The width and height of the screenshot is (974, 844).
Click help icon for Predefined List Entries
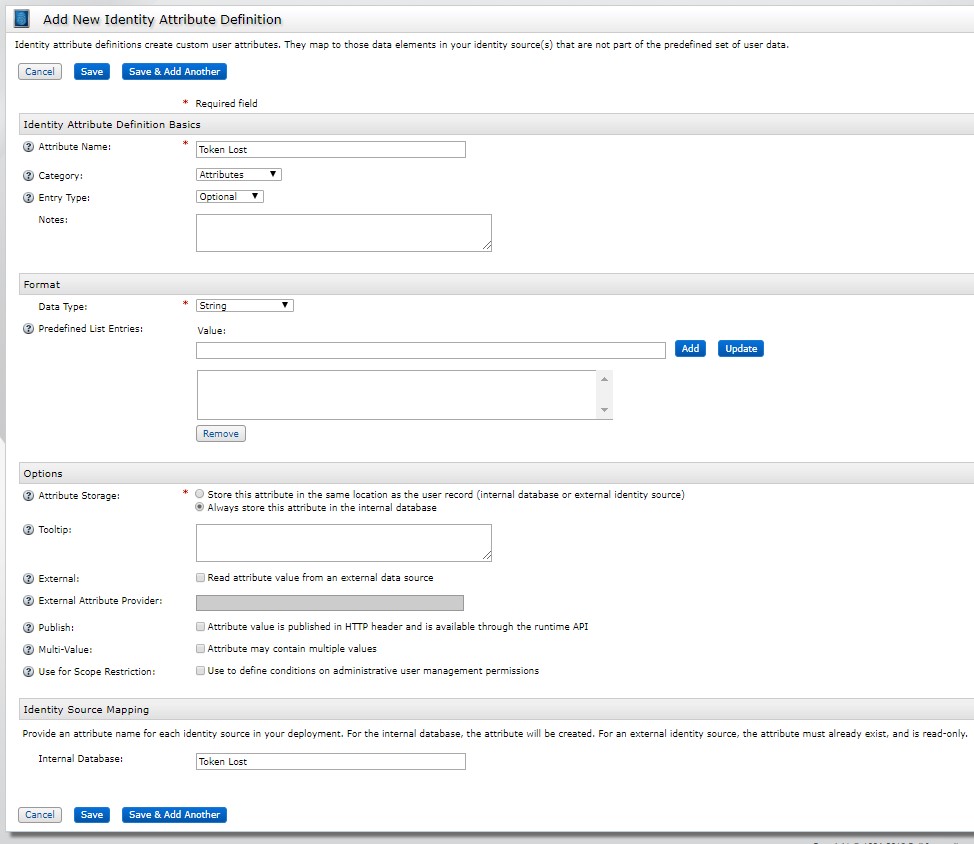[28, 329]
